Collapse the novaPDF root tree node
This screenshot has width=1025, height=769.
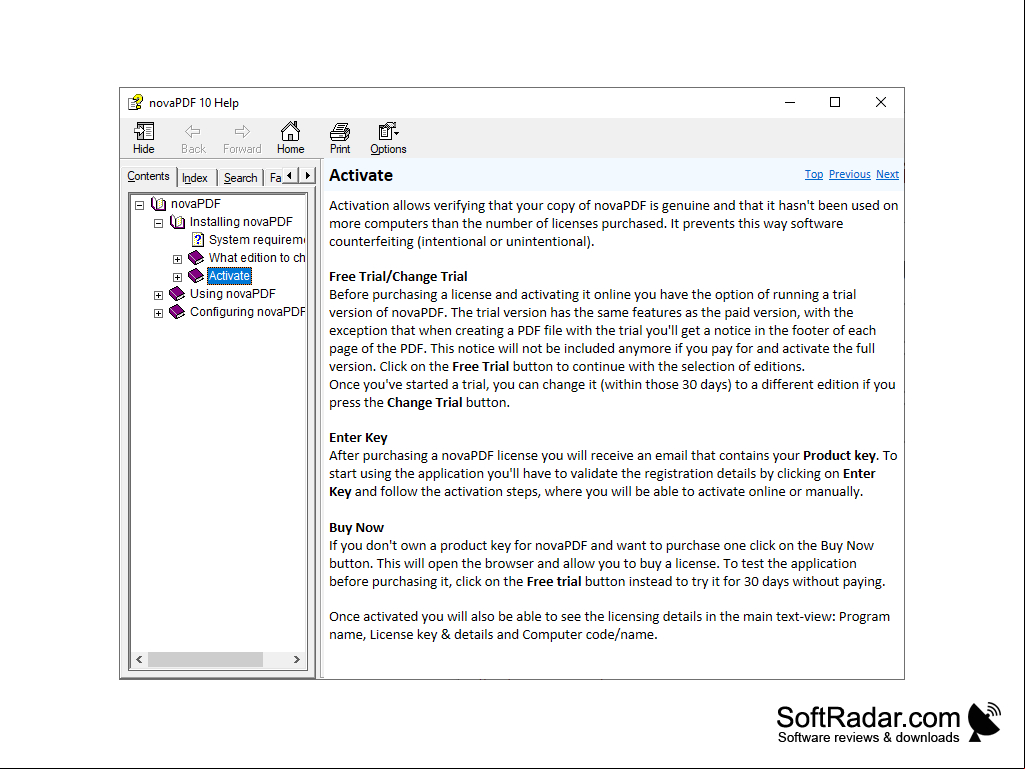(139, 205)
